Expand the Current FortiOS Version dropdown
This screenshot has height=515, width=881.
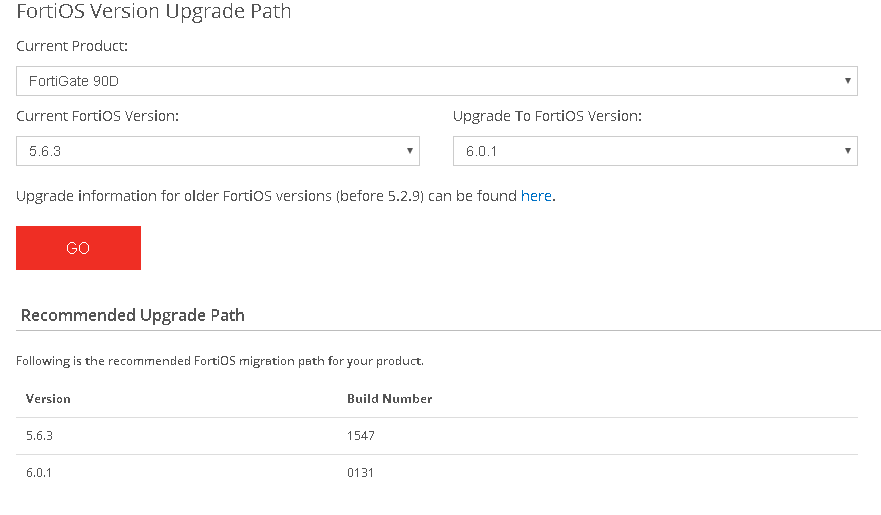(x=217, y=151)
